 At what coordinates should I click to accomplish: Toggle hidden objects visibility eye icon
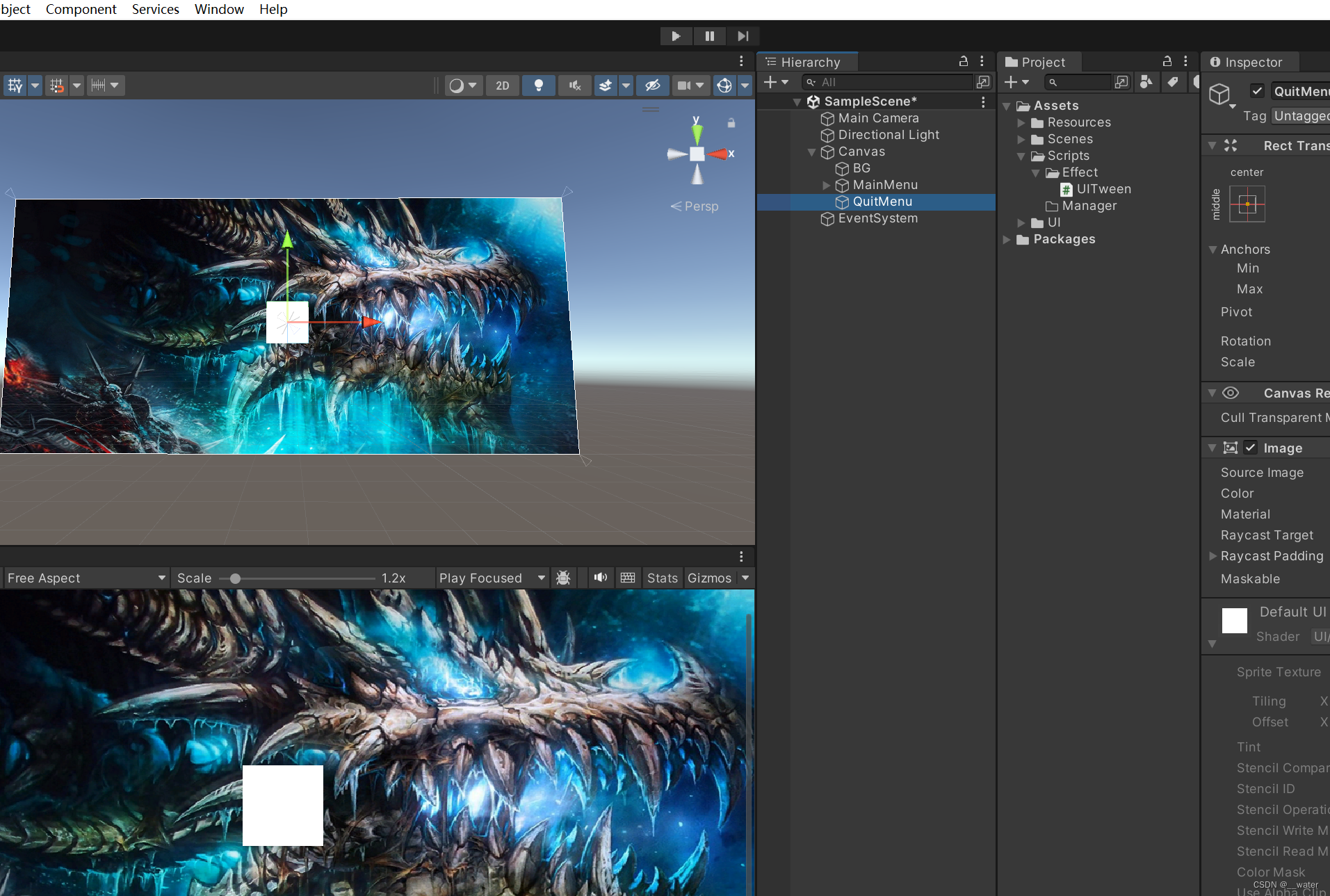pos(652,85)
